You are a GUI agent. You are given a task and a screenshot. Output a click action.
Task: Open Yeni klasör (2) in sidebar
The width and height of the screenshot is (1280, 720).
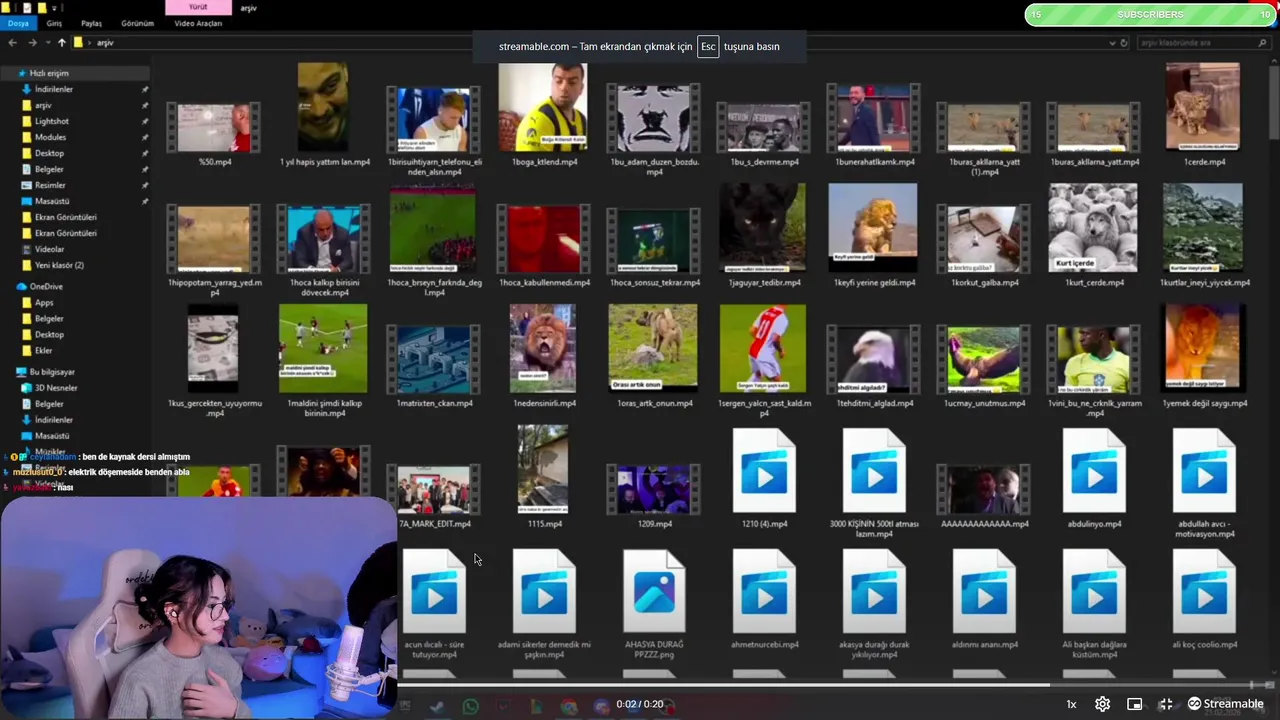coord(59,265)
